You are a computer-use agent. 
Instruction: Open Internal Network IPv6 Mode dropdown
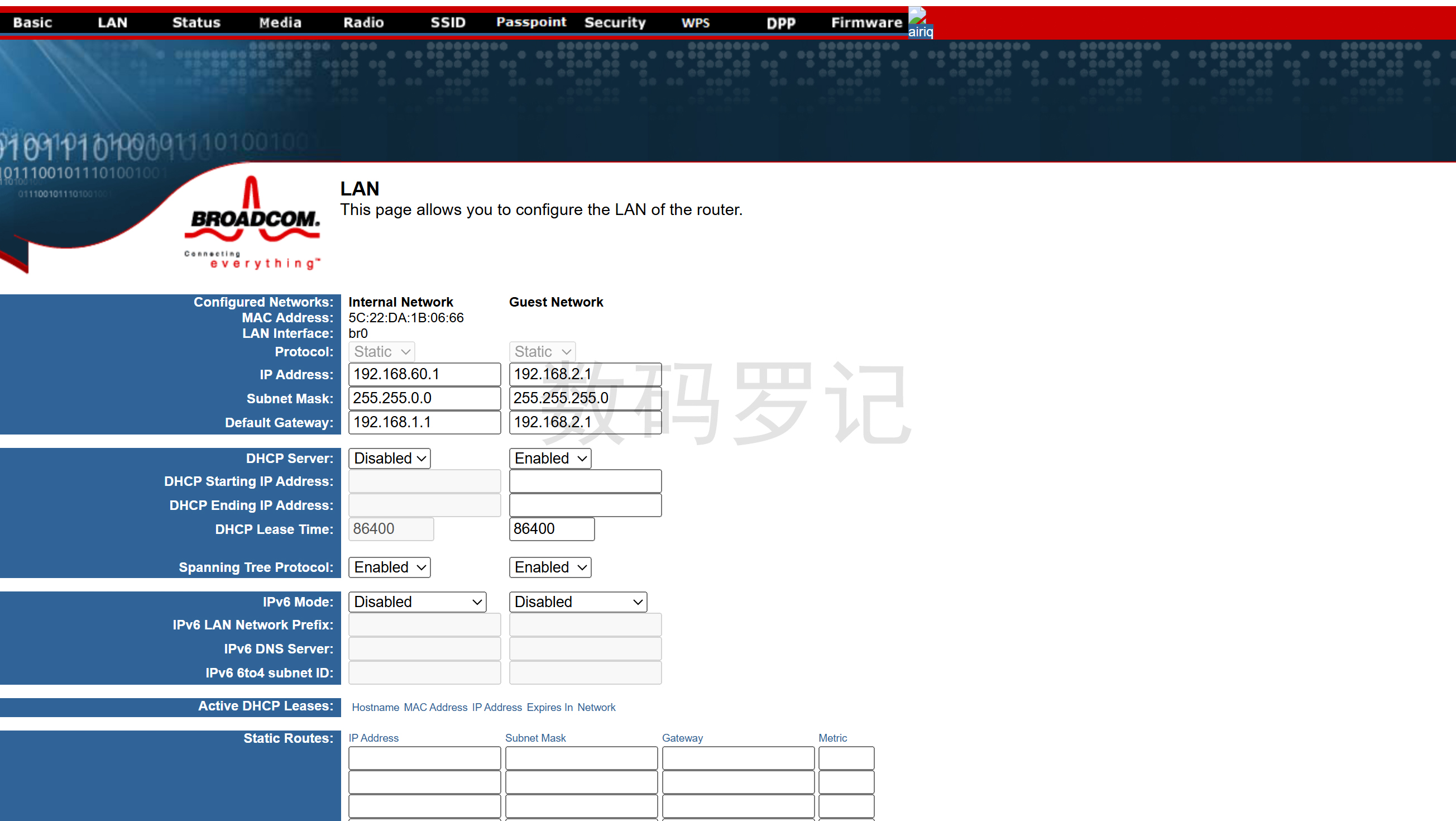[x=417, y=602]
